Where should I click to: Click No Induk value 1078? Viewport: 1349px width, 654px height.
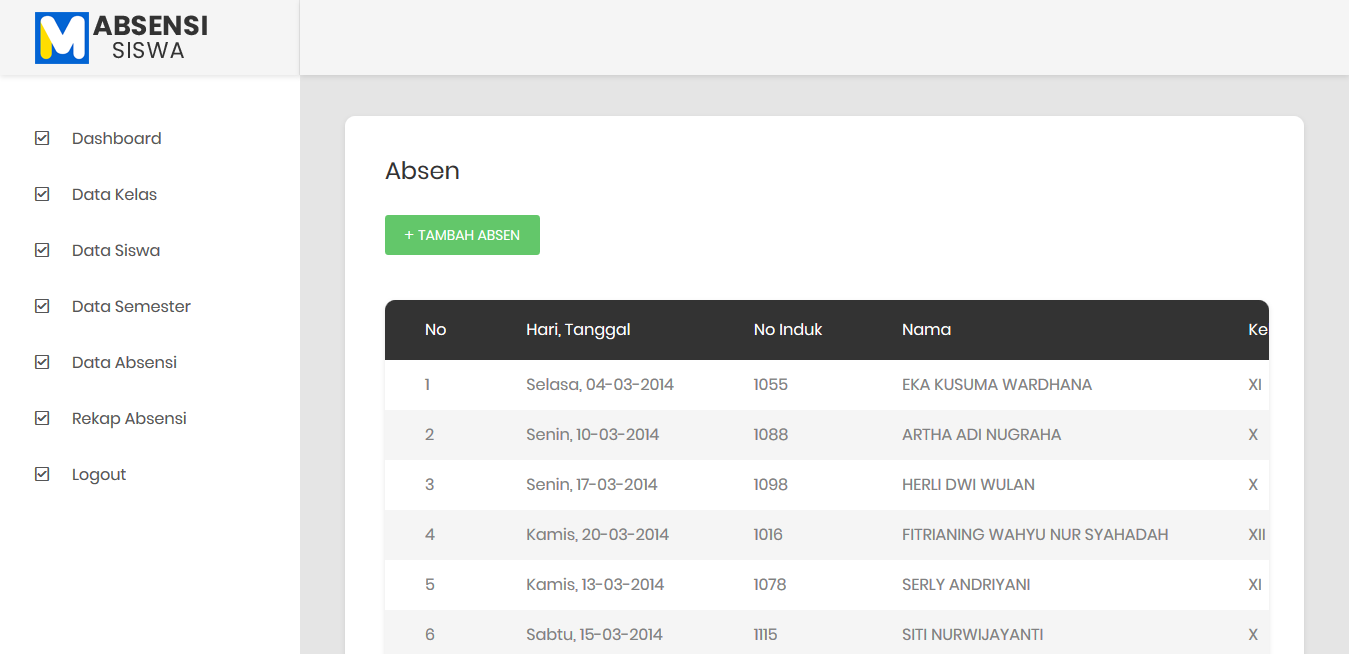[770, 585]
